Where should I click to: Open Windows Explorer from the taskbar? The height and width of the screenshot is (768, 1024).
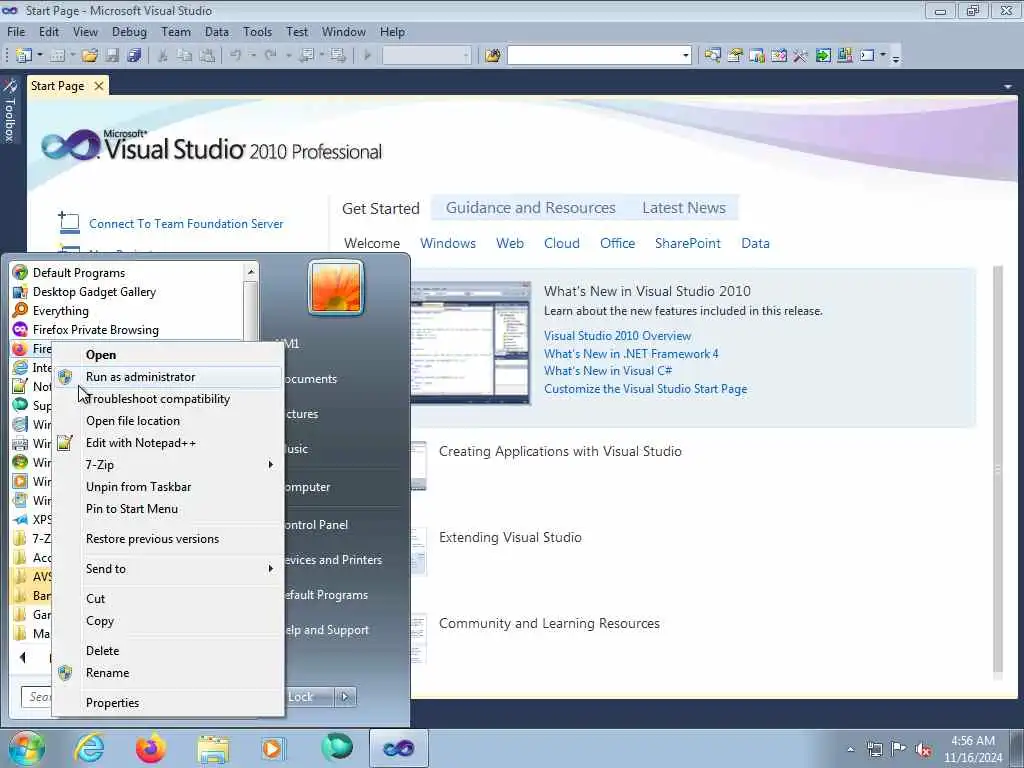coord(213,748)
